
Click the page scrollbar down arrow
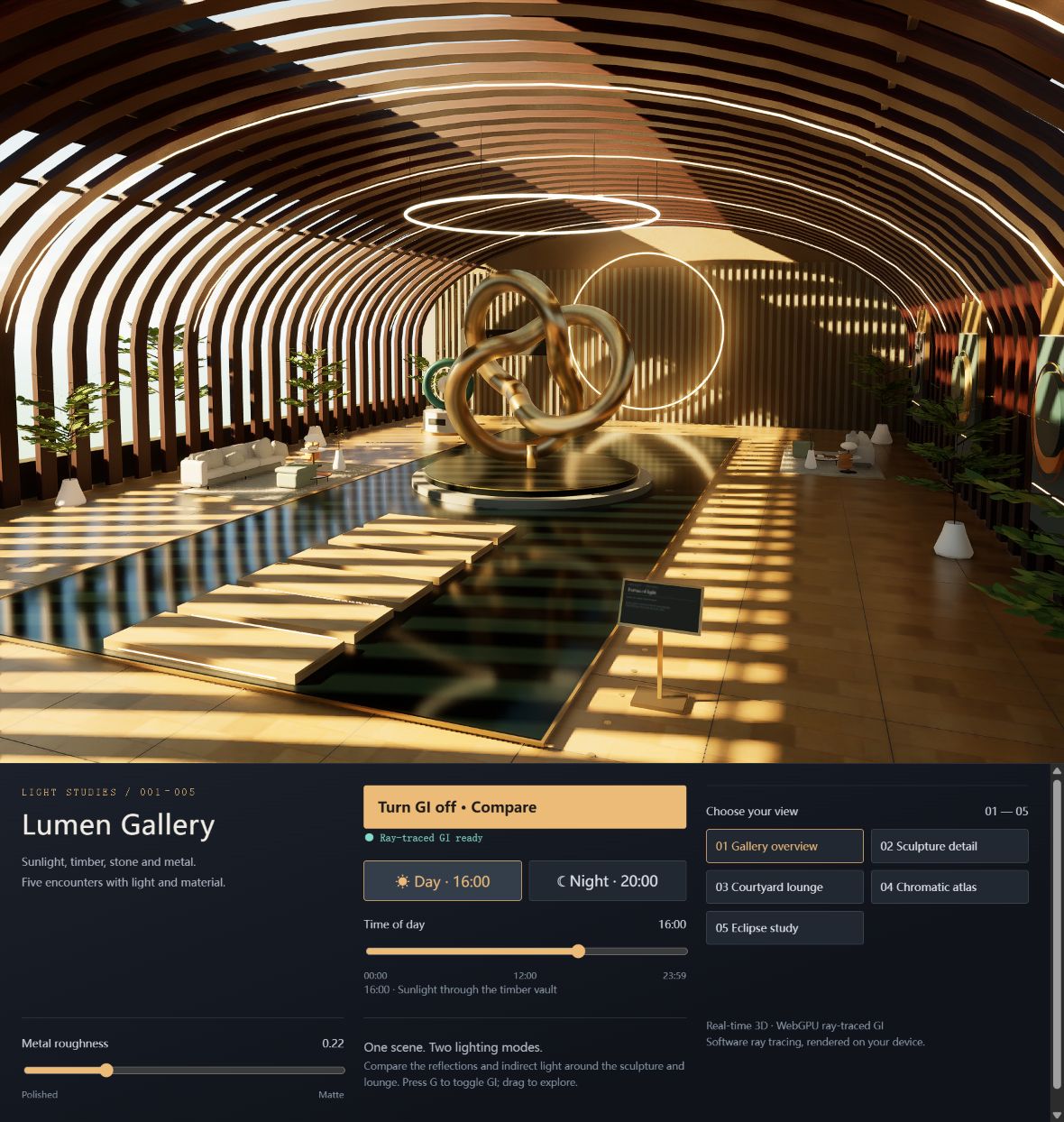[x=1057, y=1116]
